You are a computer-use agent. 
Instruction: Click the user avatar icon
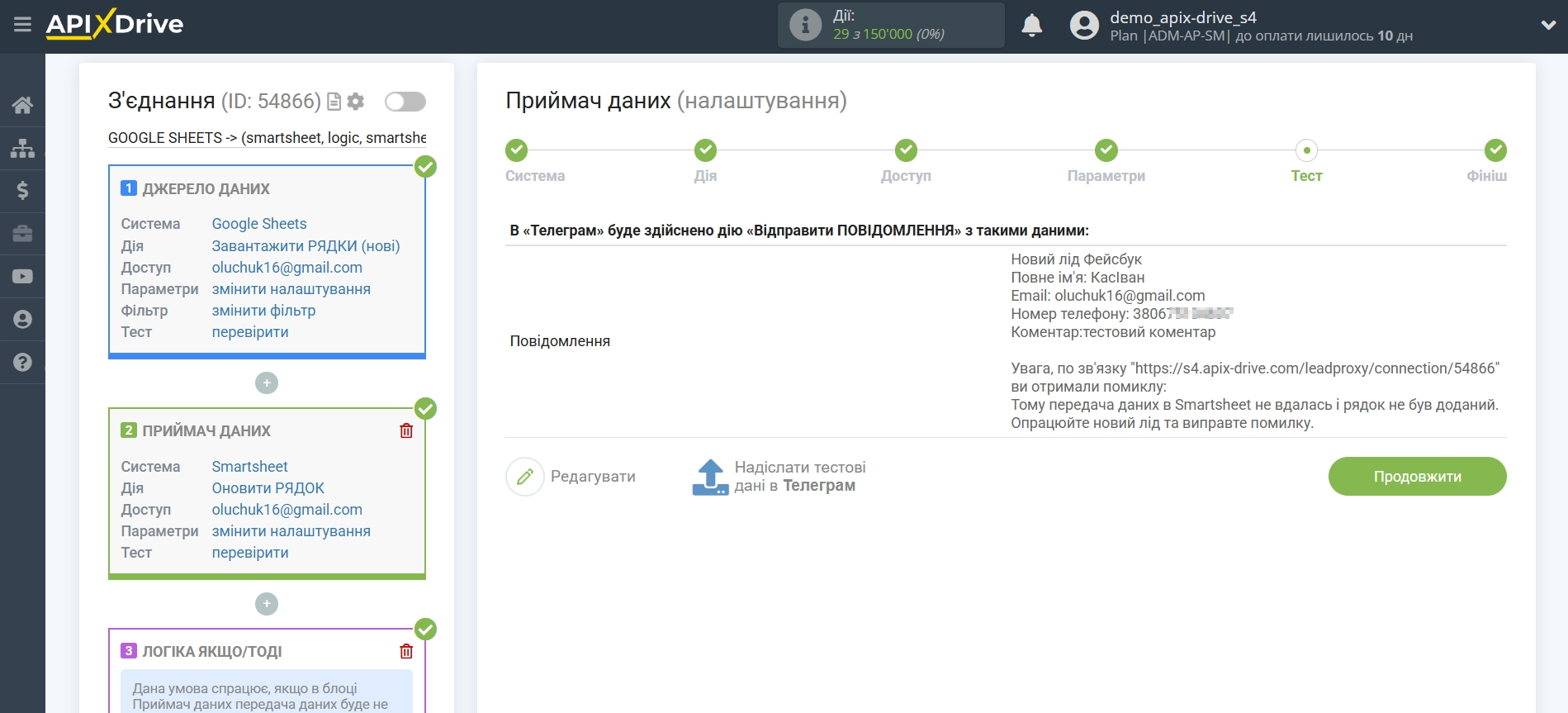(x=1084, y=25)
